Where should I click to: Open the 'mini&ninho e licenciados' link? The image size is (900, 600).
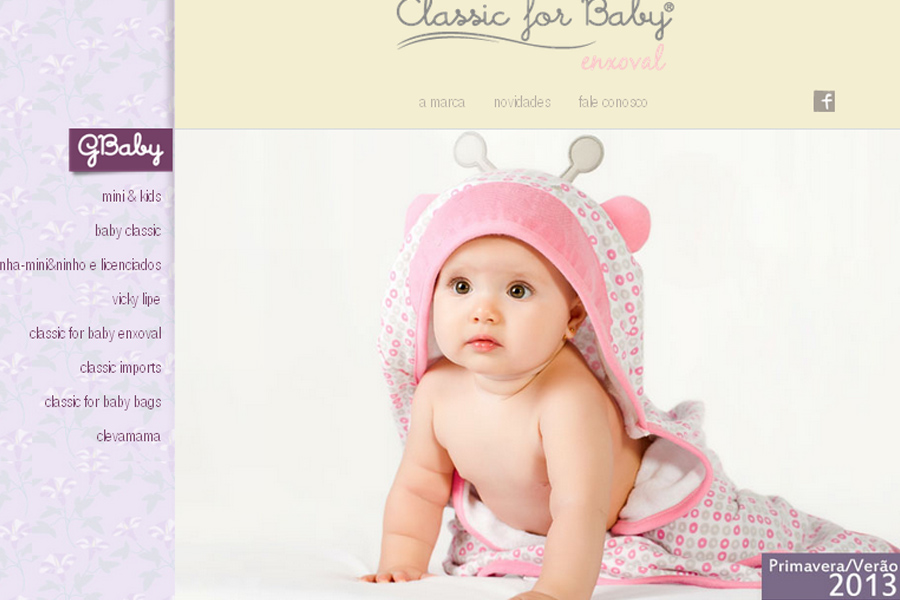coord(80,265)
